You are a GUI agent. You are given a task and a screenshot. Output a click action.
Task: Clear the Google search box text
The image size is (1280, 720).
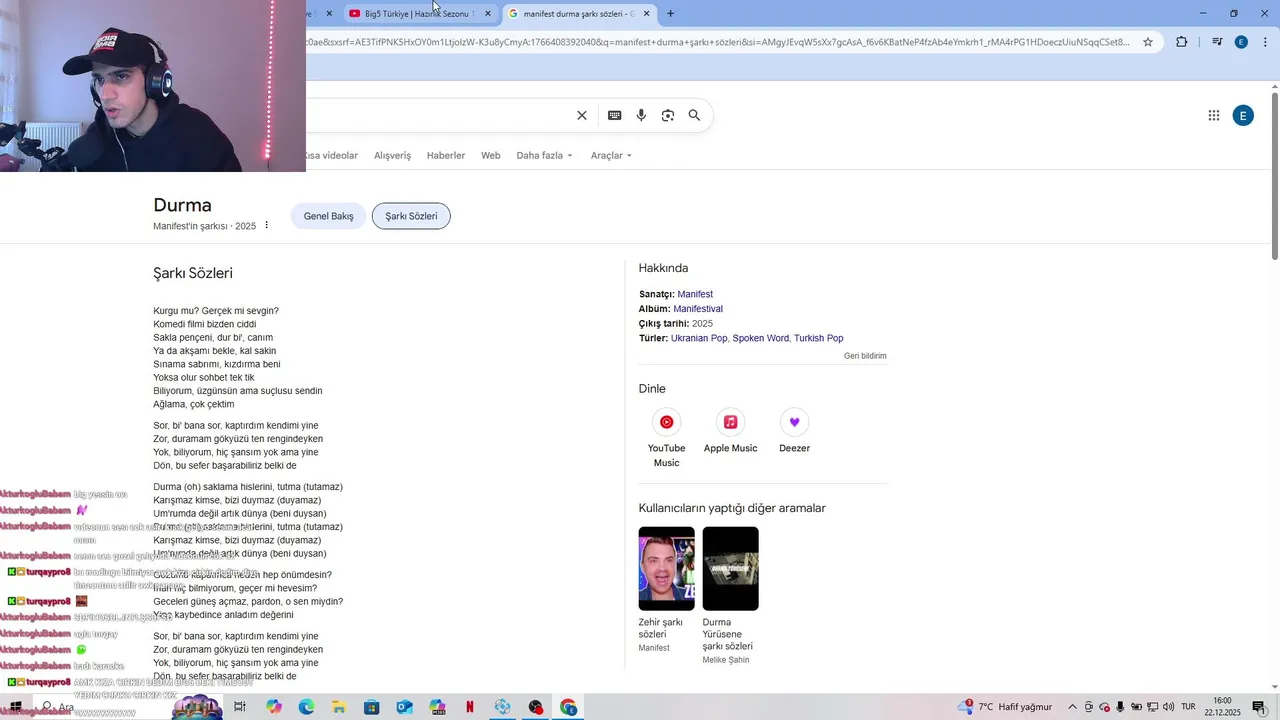[582, 115]
